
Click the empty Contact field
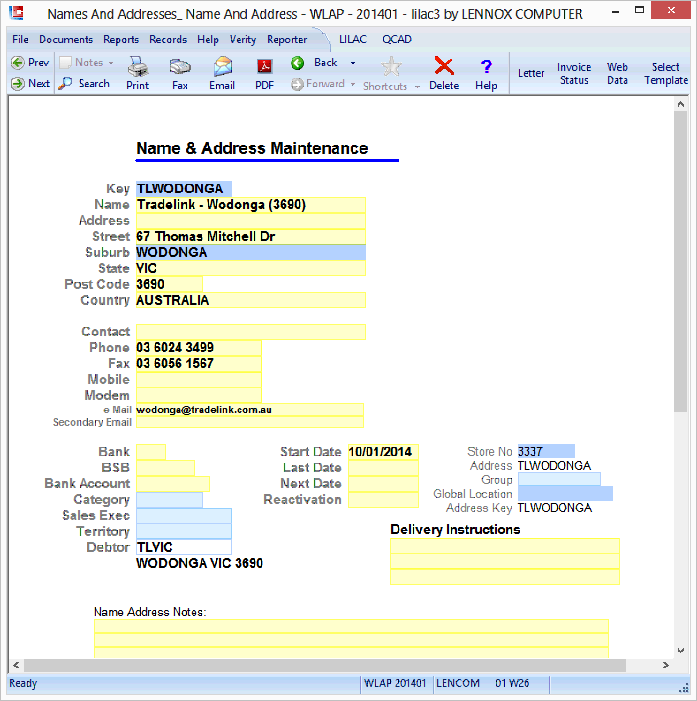[251, 332]
